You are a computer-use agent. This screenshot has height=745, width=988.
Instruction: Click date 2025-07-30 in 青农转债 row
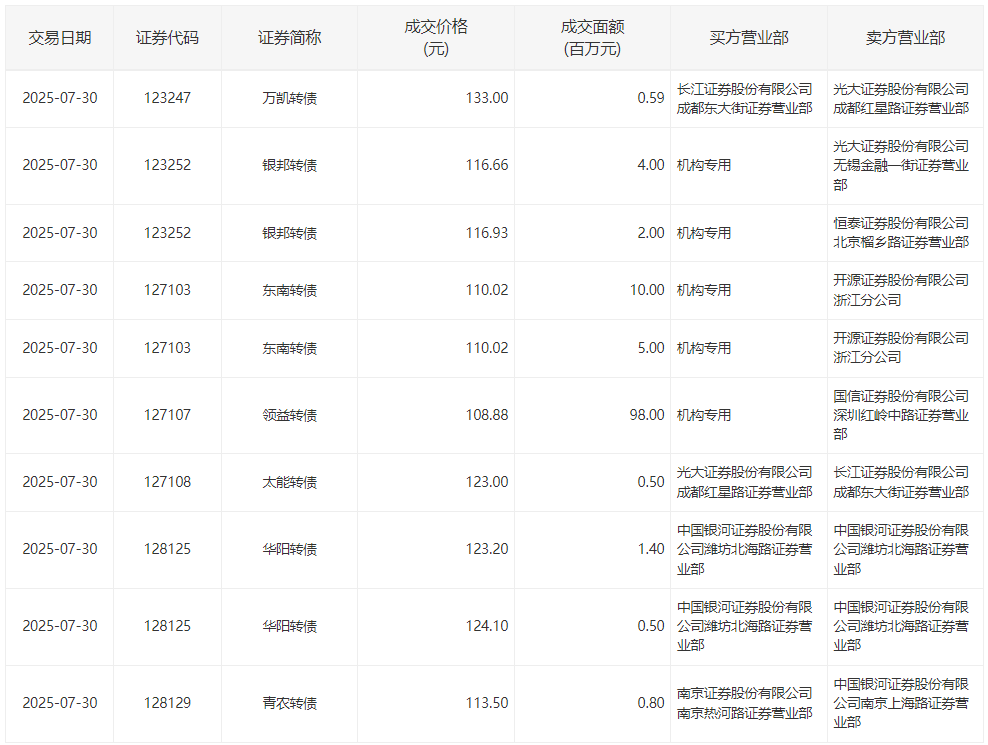pos(60,703)
